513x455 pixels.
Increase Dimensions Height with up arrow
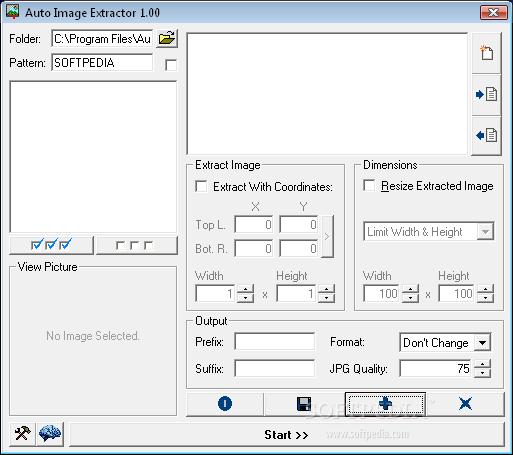pos(485,289)
